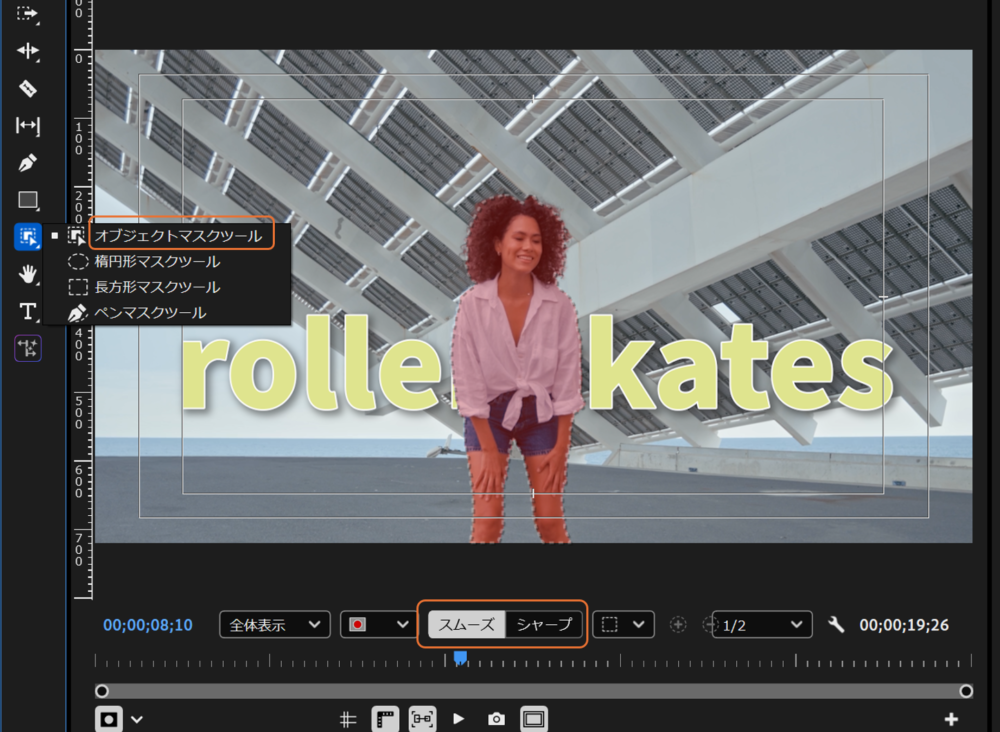Switch mask edge to シャープ
The height and width of the screenshot is (732, 1000).
point(544,625)
